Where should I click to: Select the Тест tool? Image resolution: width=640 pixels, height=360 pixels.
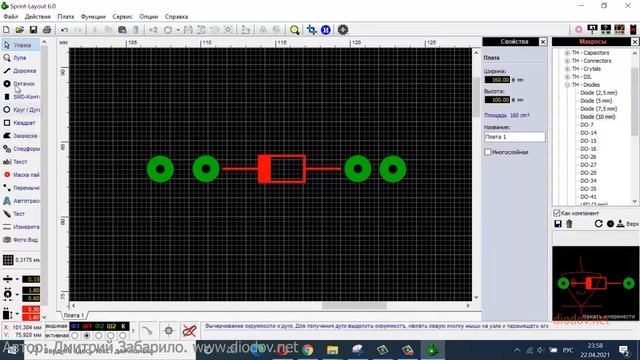[20, 214]
